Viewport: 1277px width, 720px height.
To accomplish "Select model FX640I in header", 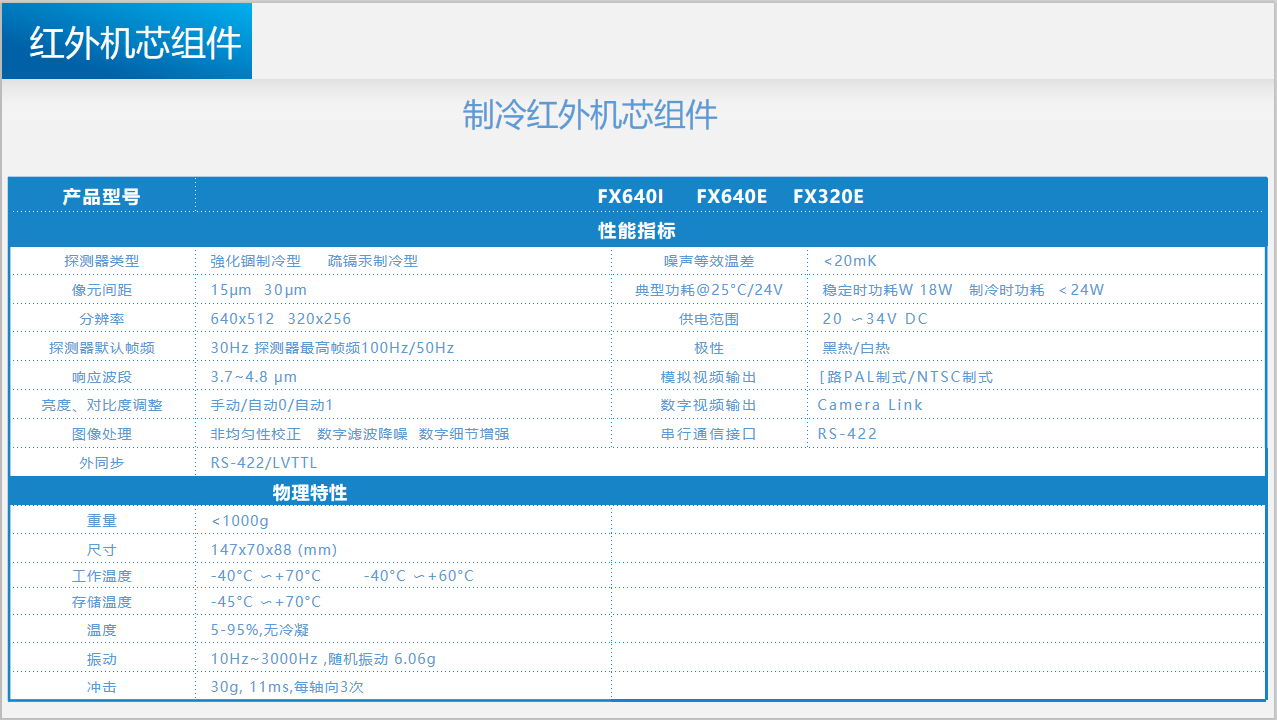I will (x=631, y=197).
